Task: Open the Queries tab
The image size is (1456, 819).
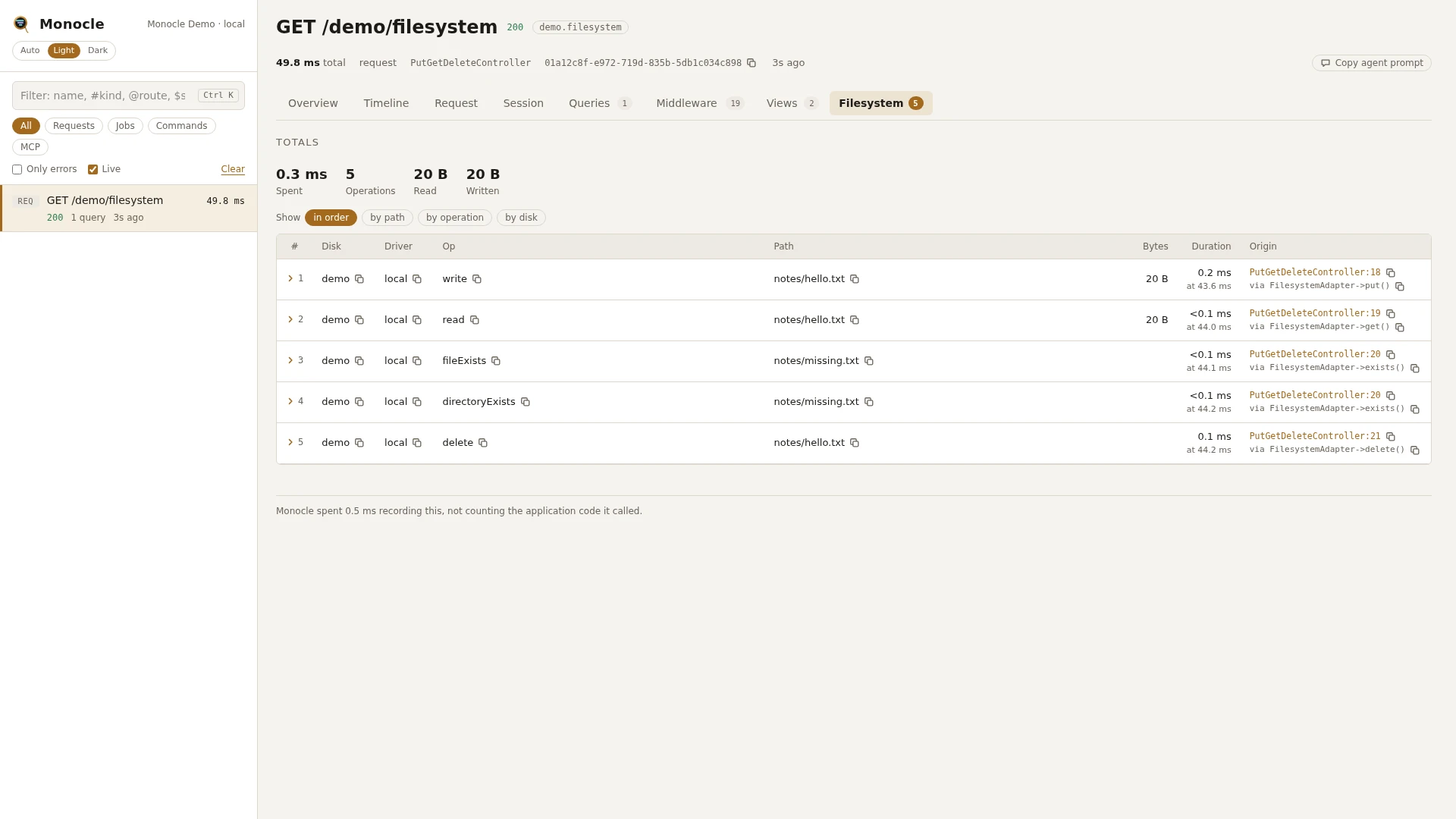Action: tap(600, 103)
